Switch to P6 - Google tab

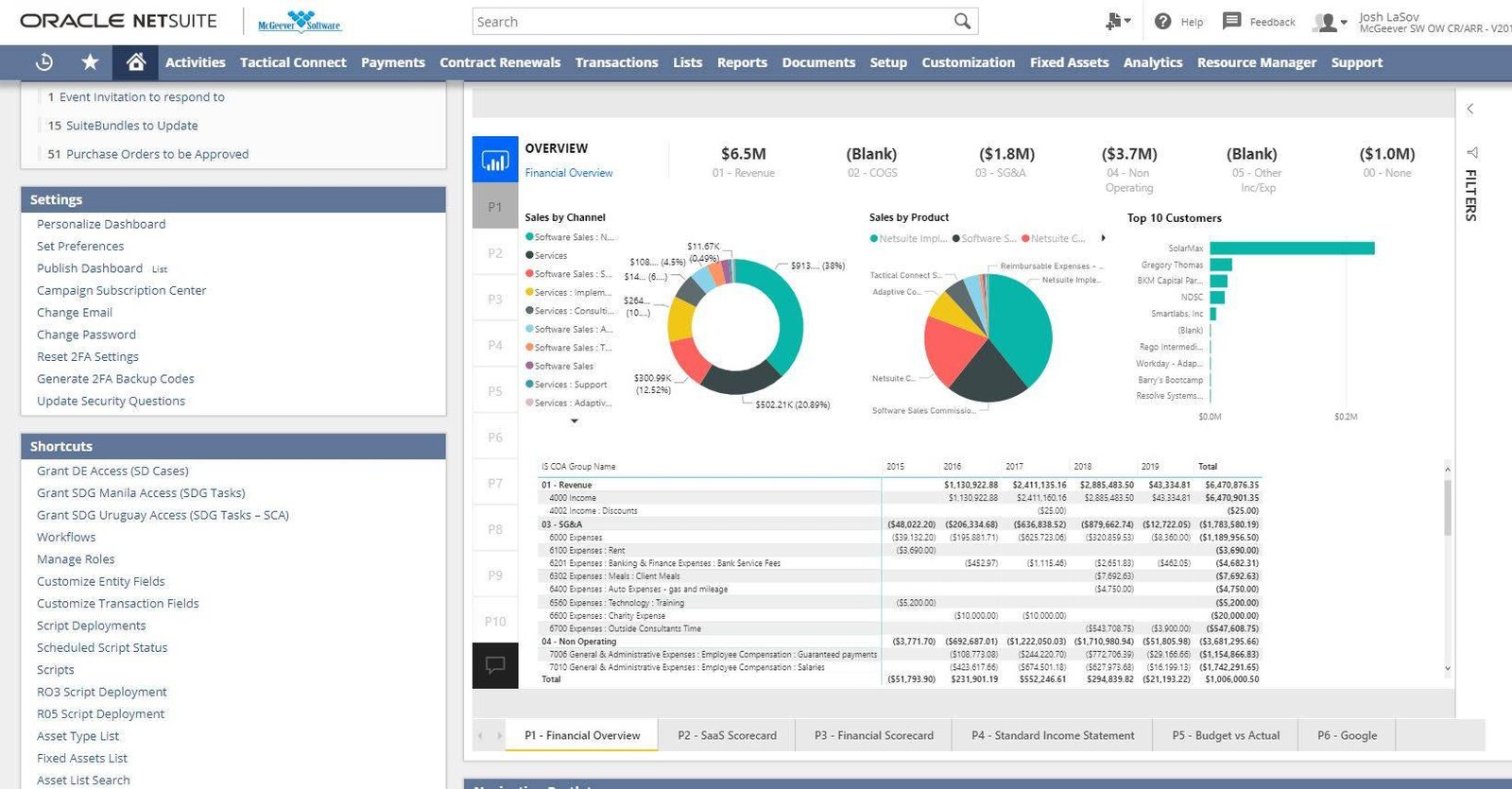pos(1347,735)
